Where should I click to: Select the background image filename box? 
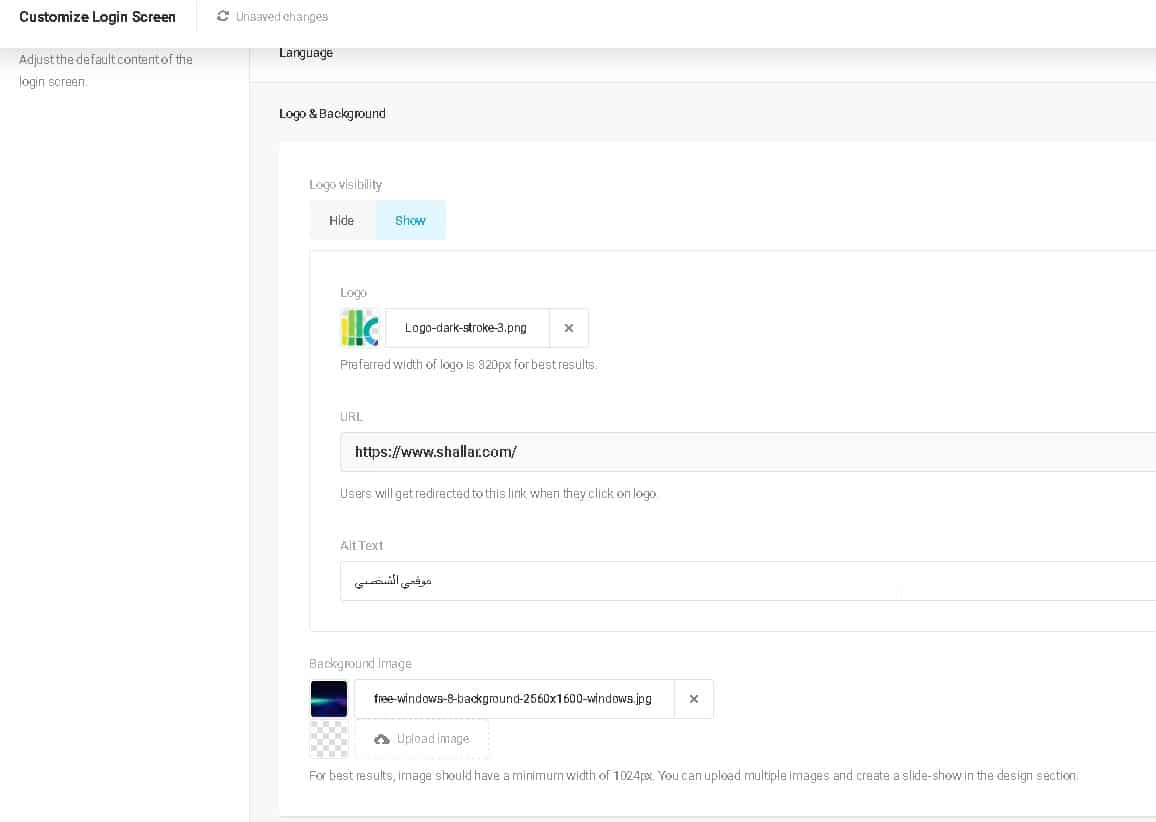click(x=513, y=699)
